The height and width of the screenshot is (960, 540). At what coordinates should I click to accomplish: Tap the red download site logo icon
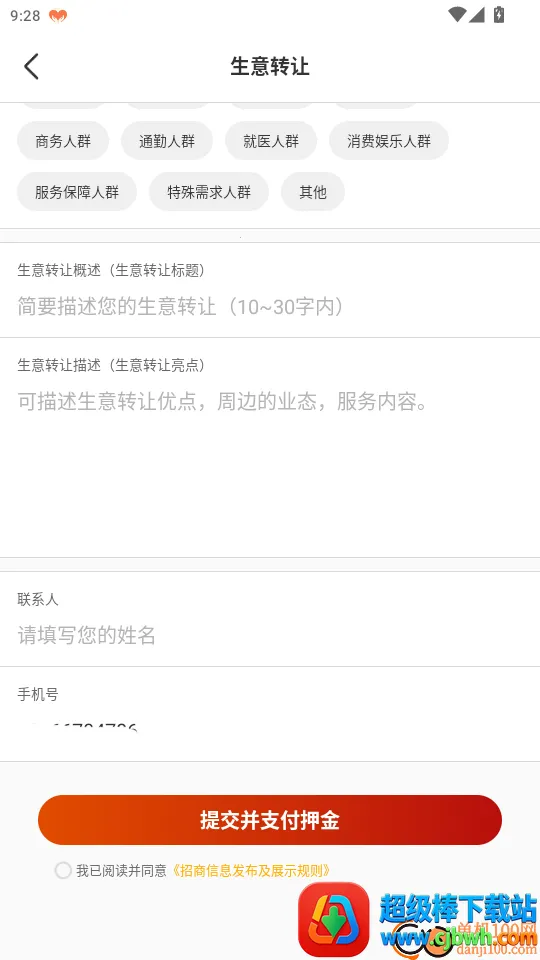(x=334, y=919)
